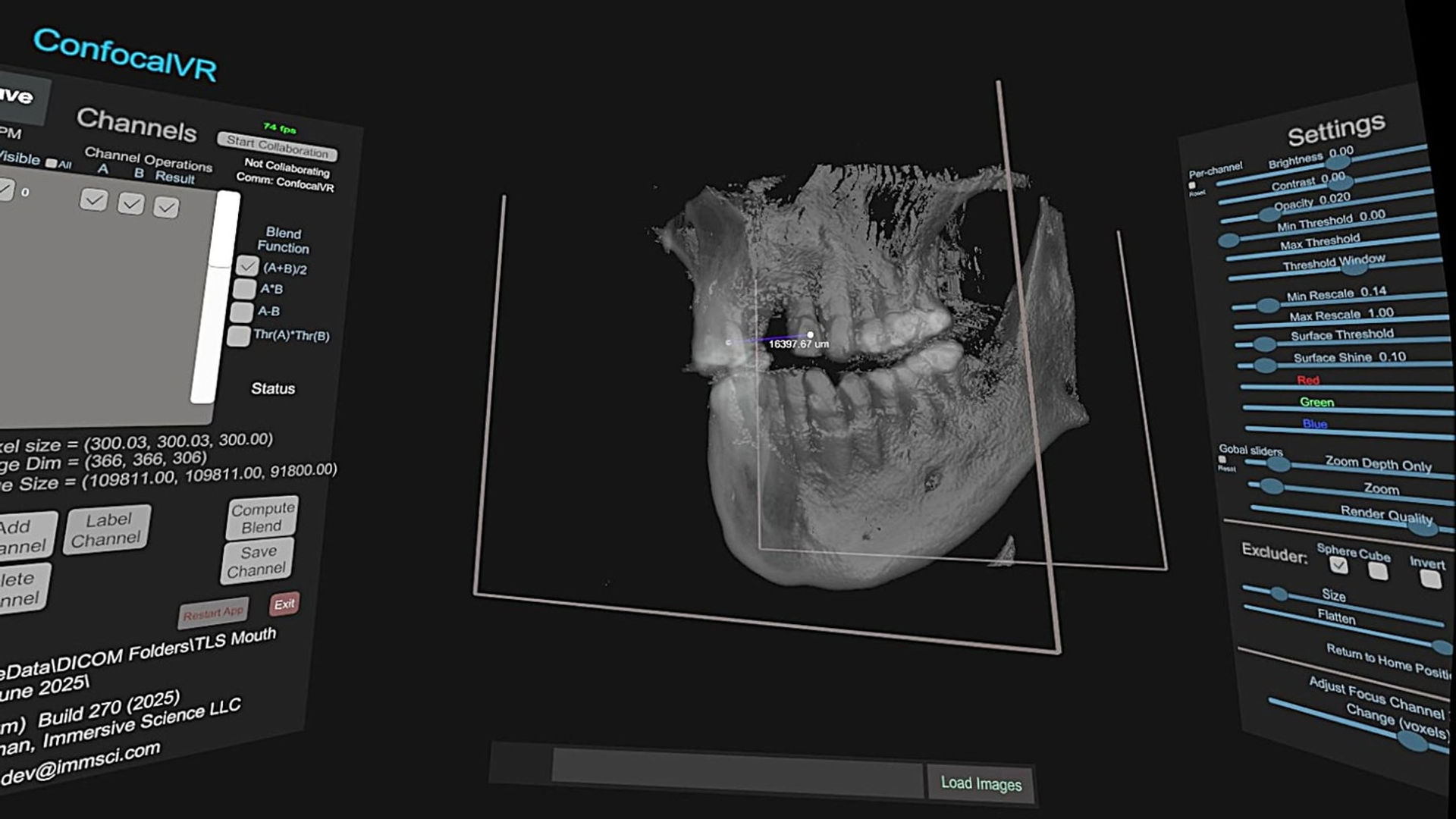1456x819 pixels.
Task: Uncheck the (A+B)/2 blend function
Action: [x=247, y=266]
